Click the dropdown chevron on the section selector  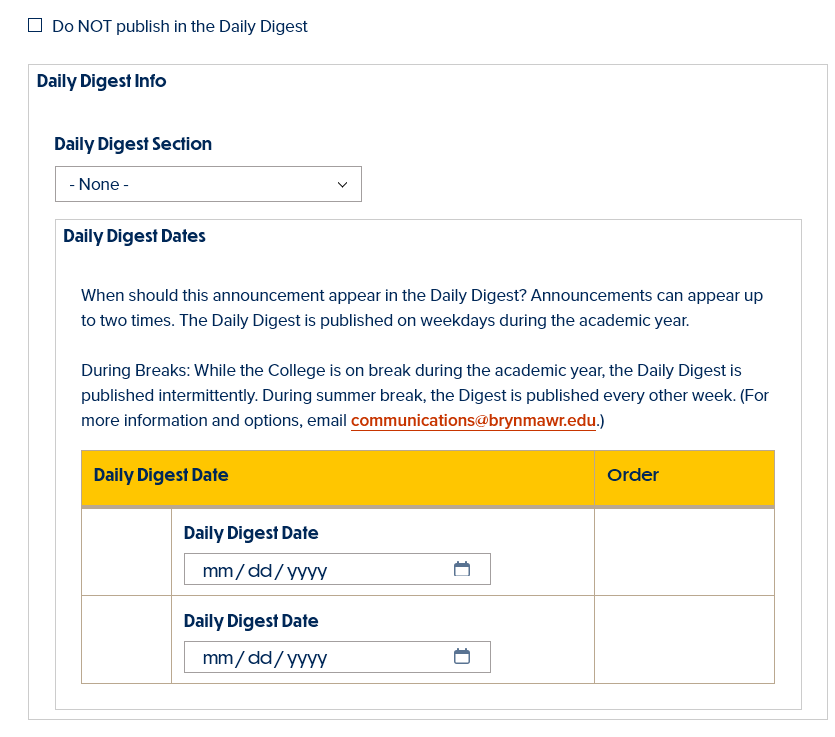[344, 184]
